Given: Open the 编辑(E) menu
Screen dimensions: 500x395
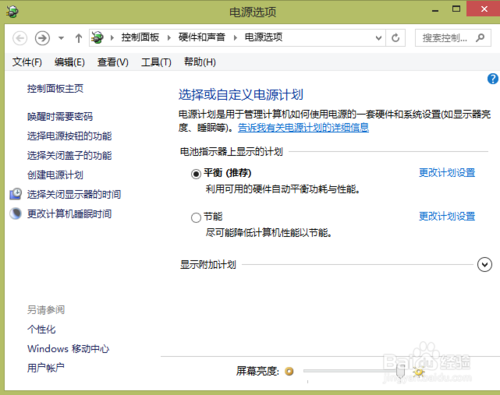Looking at the screenshot, I should (x=70, y=62).
